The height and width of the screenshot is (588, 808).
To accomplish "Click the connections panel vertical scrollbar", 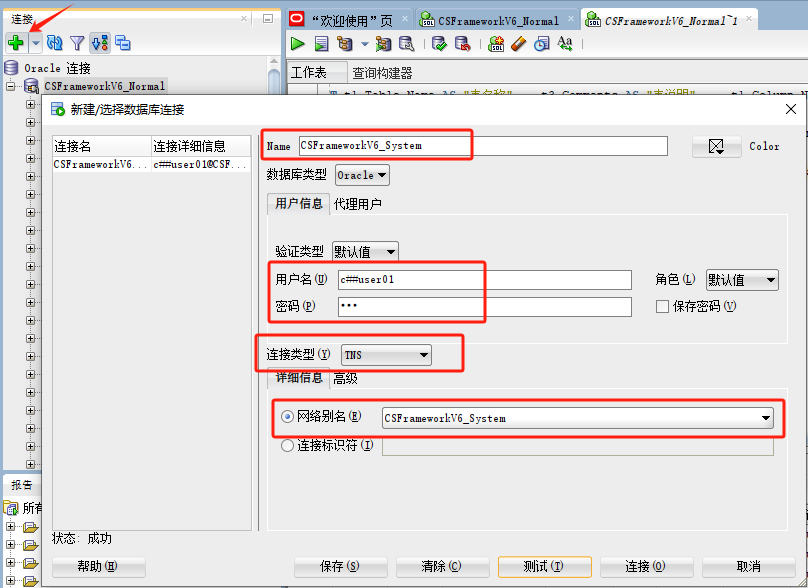I will pos(274,76).
